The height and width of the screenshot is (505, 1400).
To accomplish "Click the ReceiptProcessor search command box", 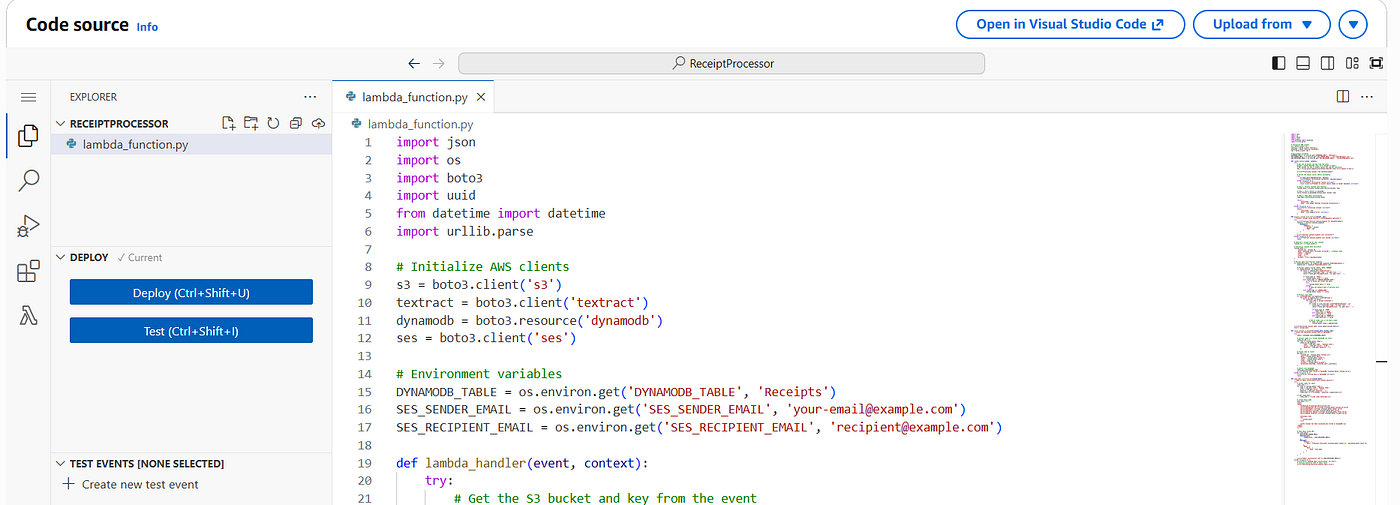I will 721,63.
